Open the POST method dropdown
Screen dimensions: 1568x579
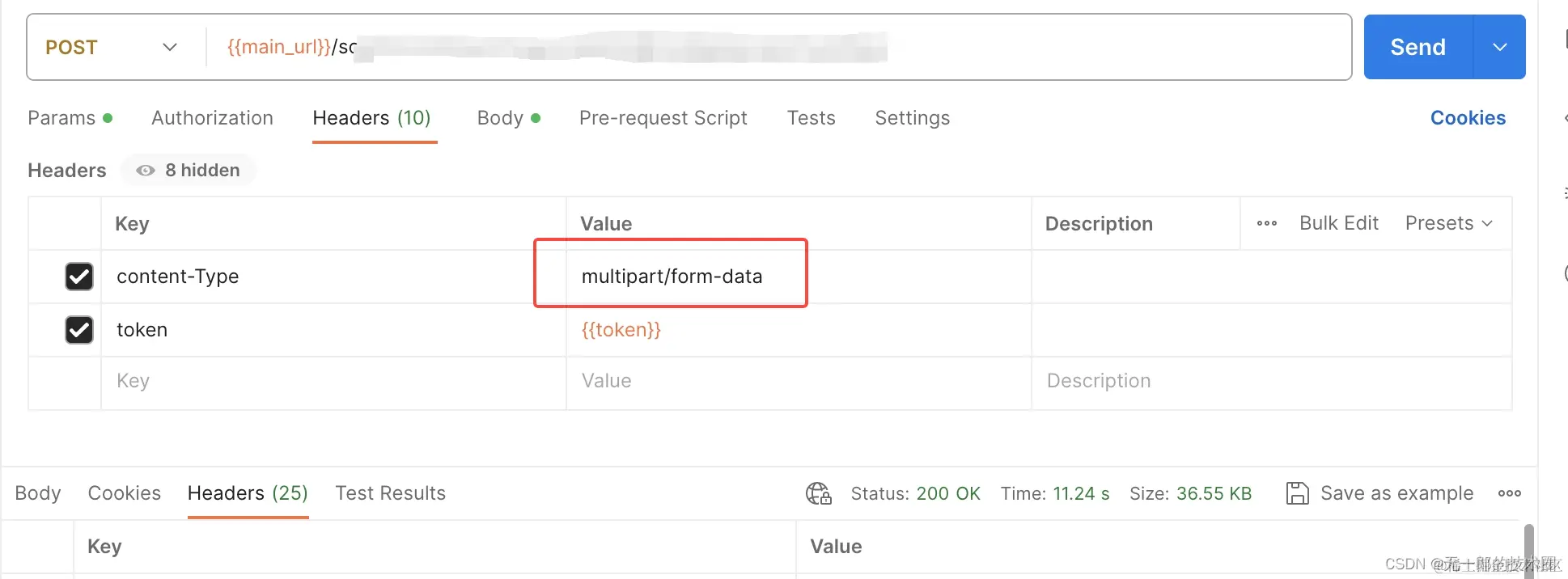tap(111, 47)
